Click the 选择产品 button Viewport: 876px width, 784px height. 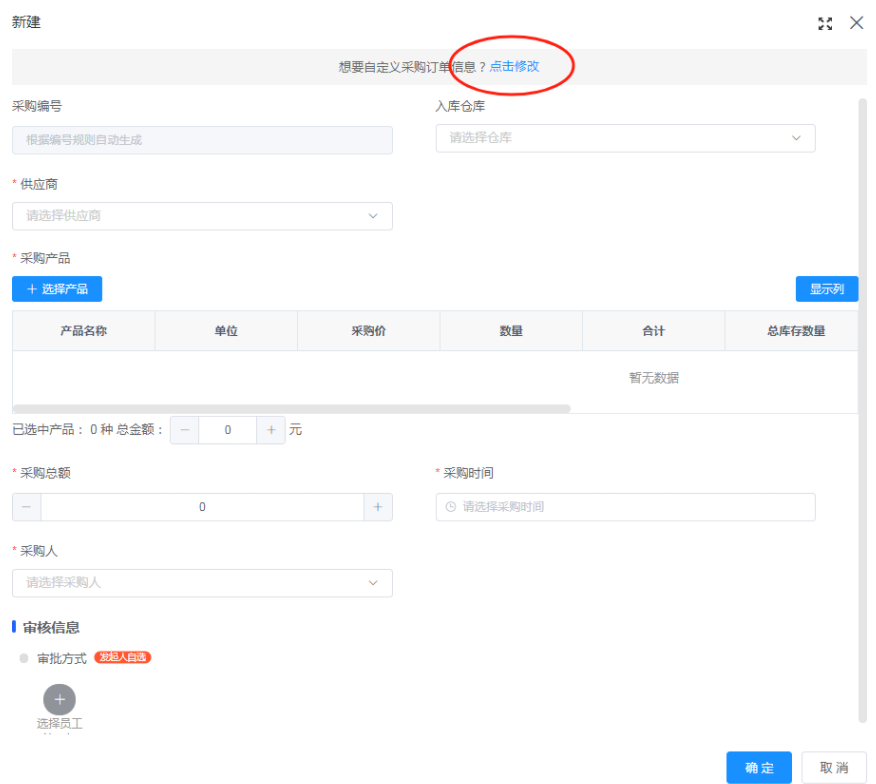point(57,289)
